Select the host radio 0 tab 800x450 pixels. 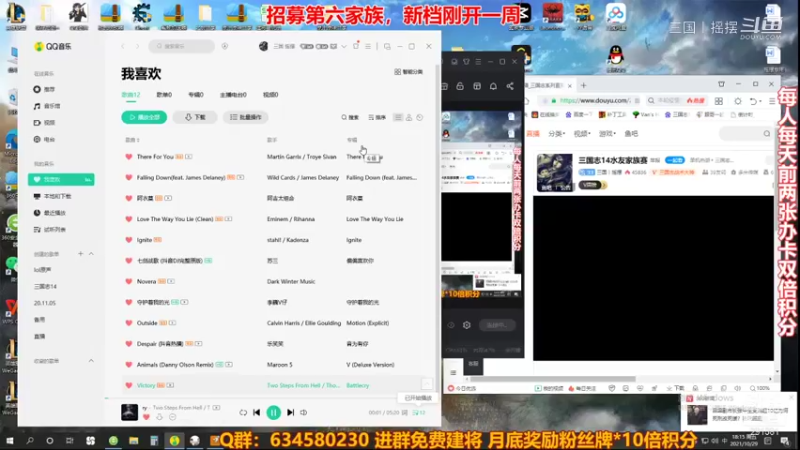click(233, 95)
